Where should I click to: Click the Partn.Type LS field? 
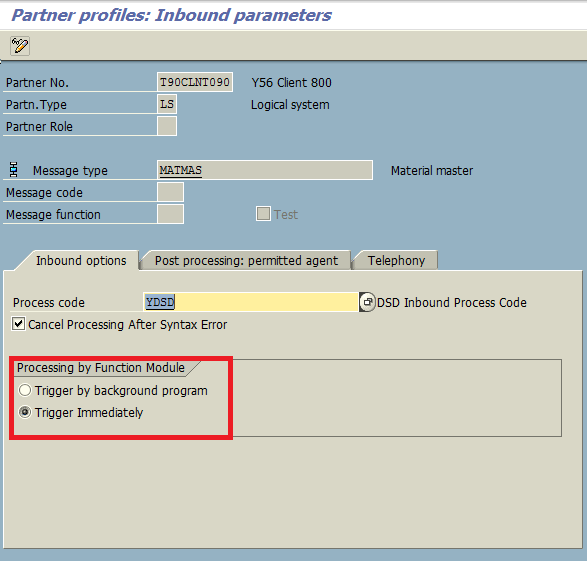point(167,104)
